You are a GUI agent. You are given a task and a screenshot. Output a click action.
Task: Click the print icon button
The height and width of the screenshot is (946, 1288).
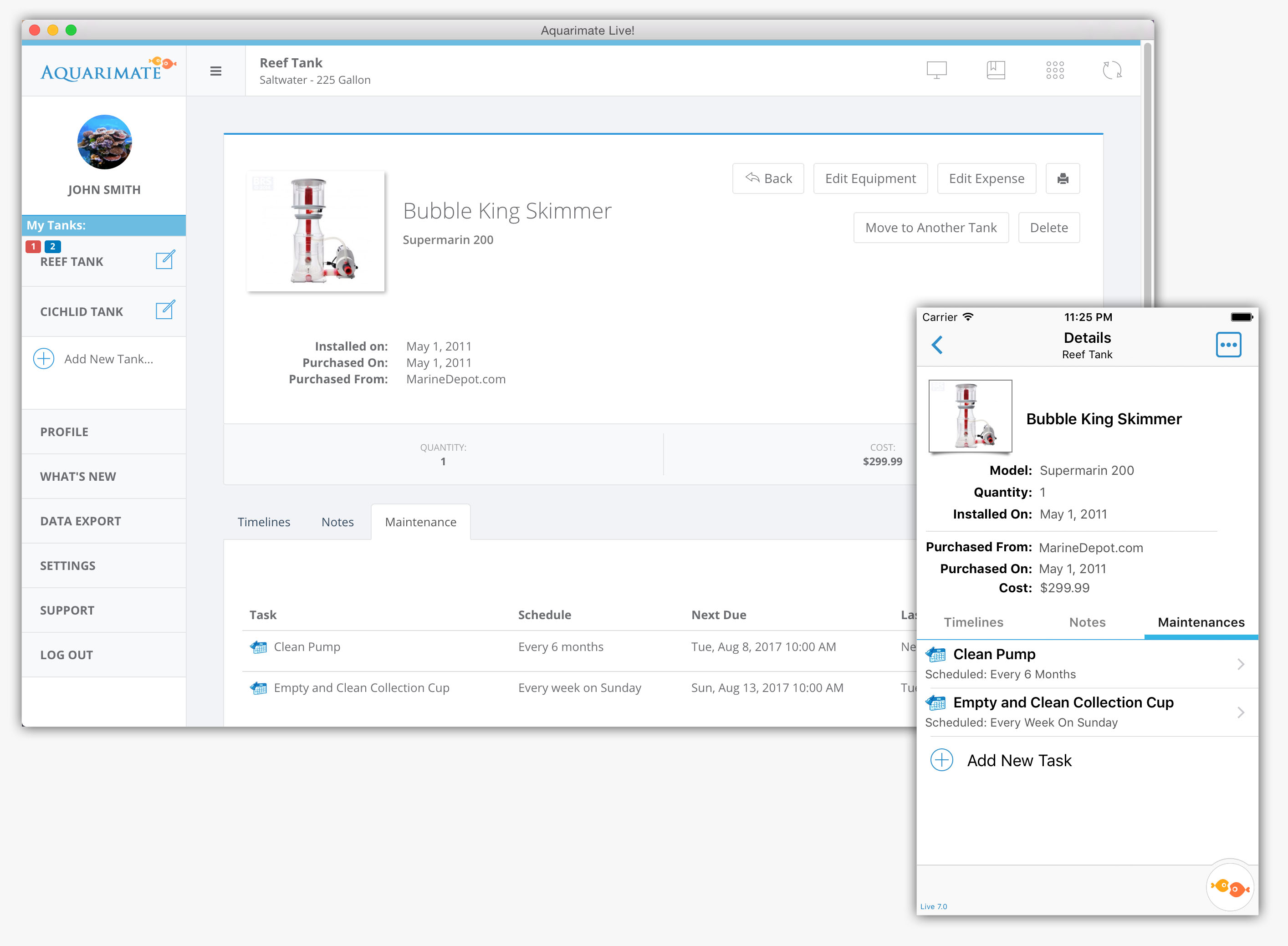[1062, 178]
